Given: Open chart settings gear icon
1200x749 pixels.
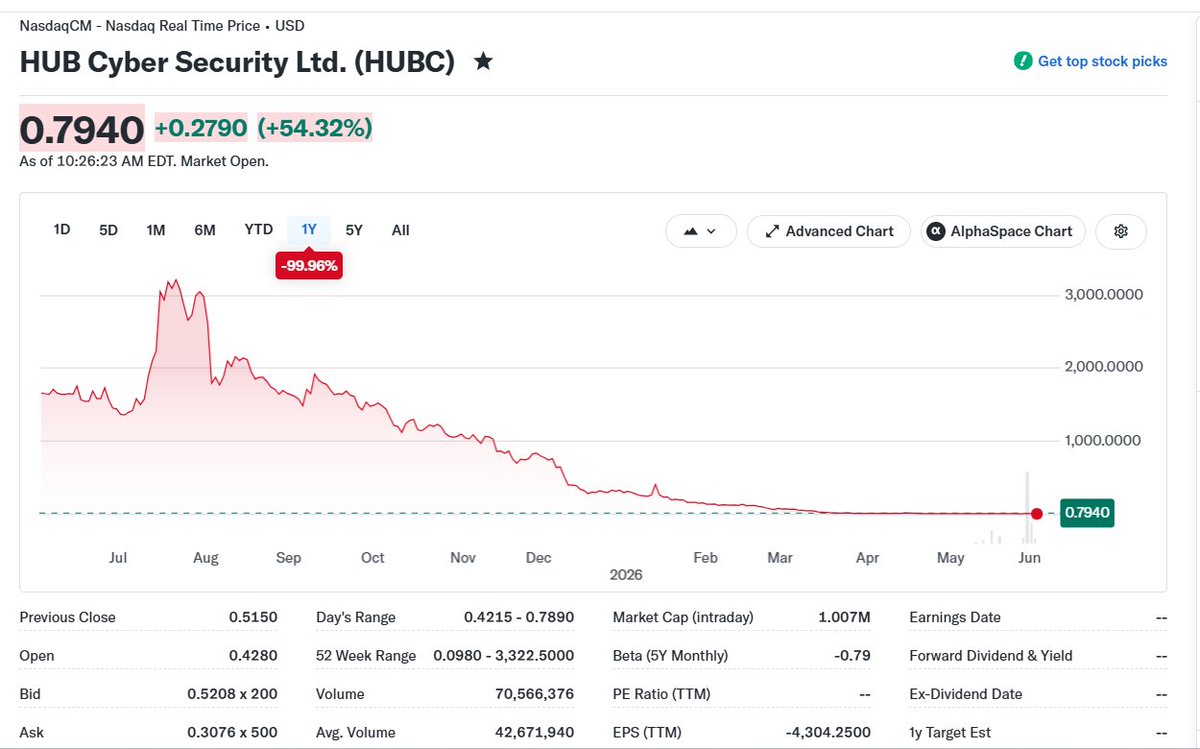Looking at the screenshot, I should click(x=1121, y=231).
